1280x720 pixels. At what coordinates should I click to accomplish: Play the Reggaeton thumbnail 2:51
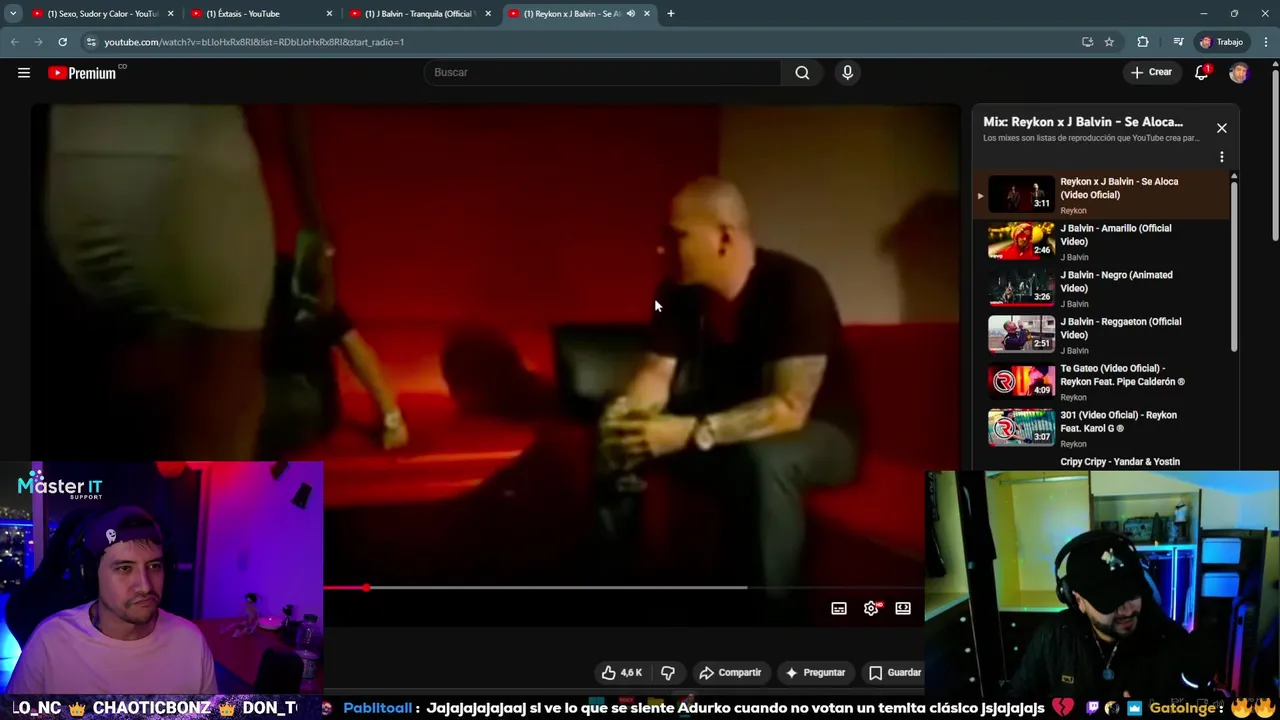1021,334
